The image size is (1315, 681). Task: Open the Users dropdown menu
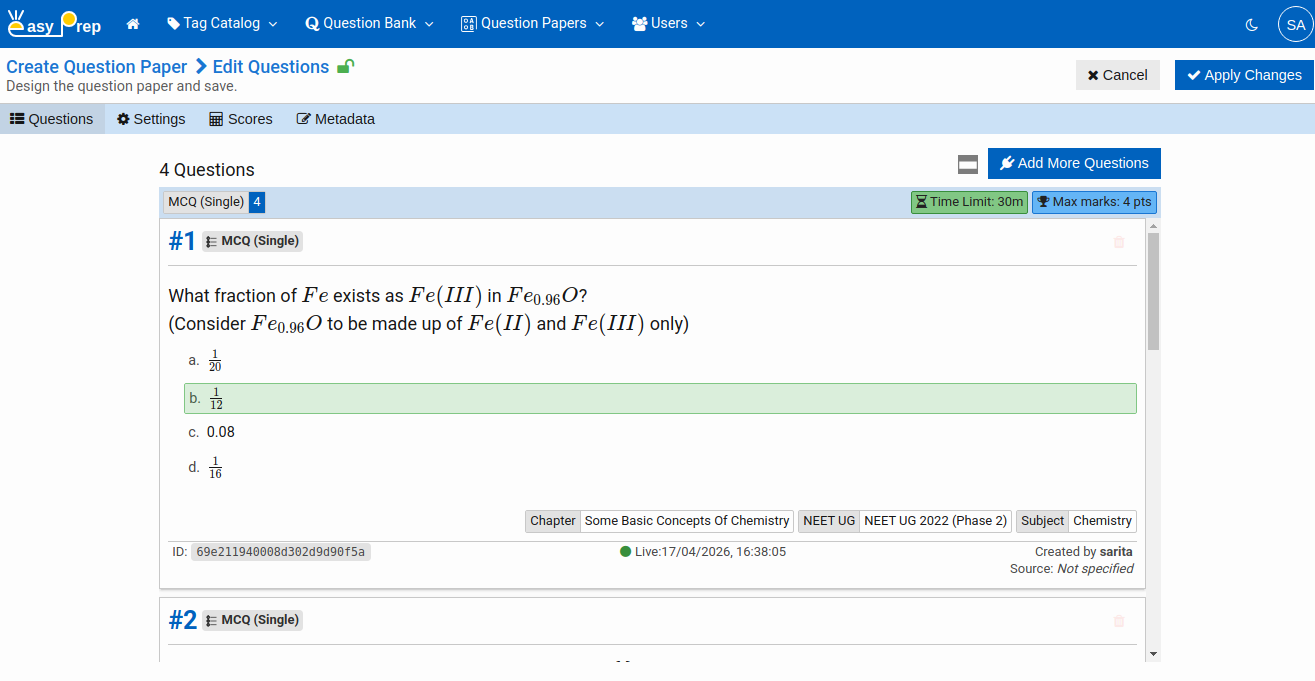coord(668,24)
